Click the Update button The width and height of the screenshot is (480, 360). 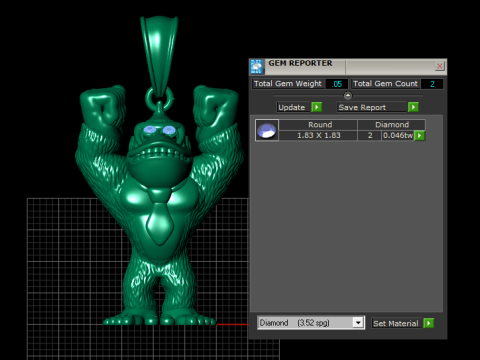pyautogui.click(x=293, y=107)
